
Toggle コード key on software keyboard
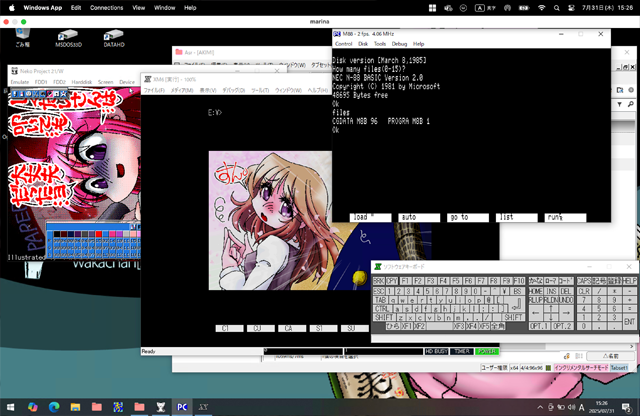(566, 281)
